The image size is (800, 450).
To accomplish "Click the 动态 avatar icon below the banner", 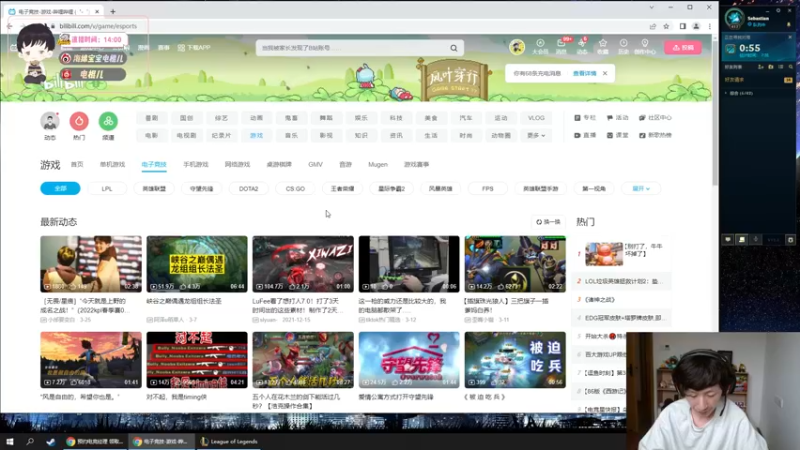I will point(49,121).
